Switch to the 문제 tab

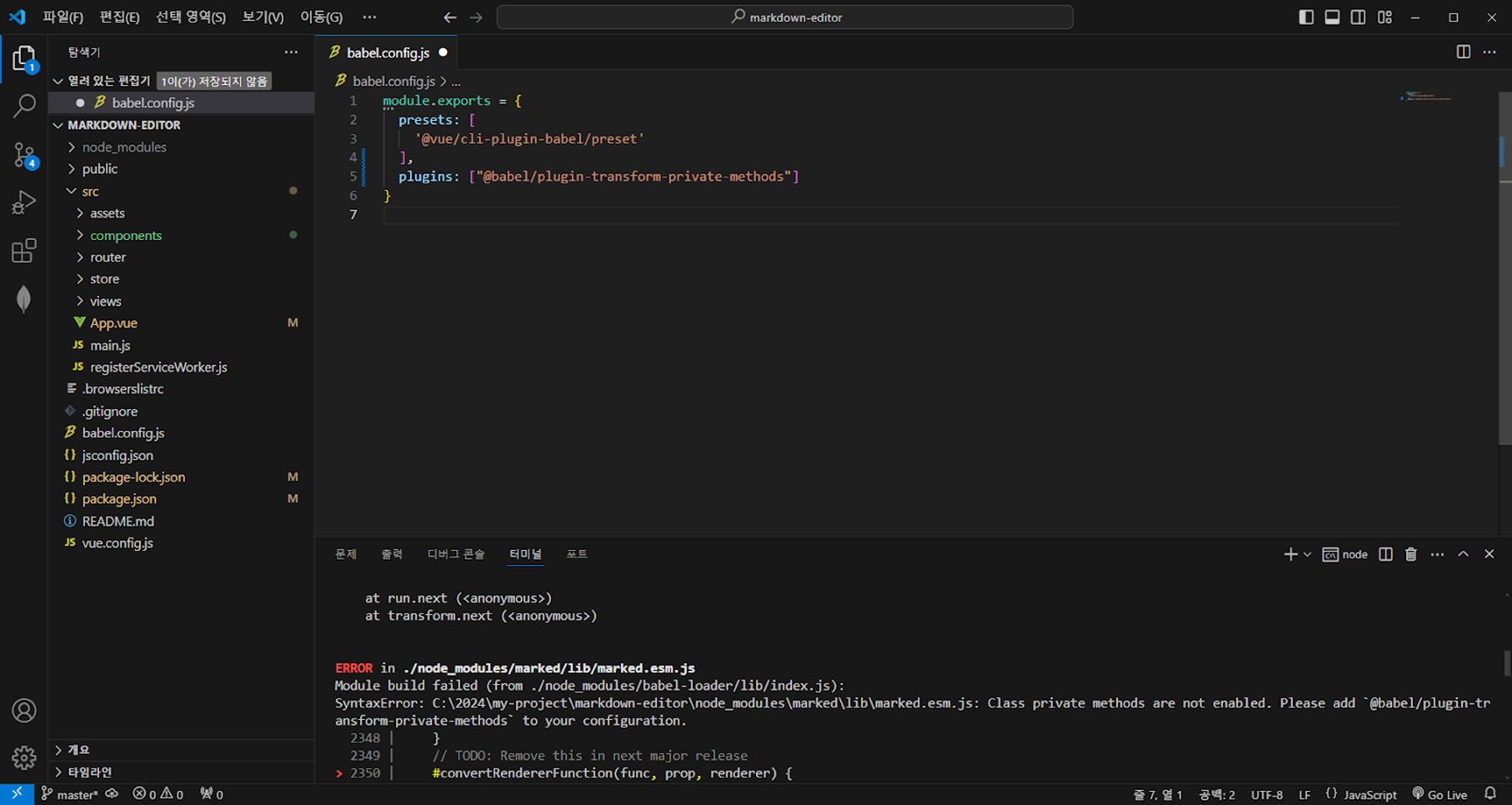point(346,553)
